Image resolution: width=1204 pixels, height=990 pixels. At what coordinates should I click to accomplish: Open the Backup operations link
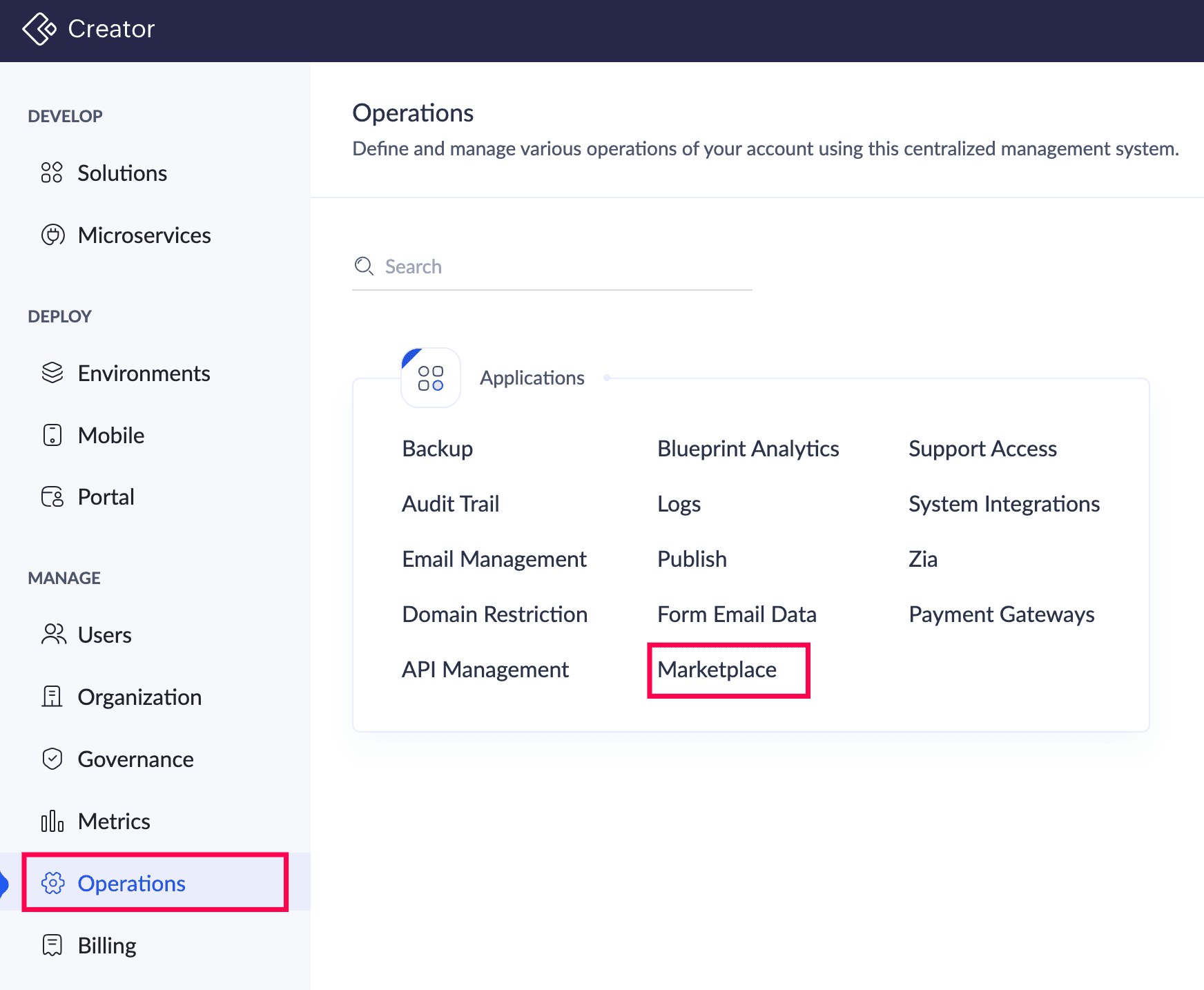[438, 449]
